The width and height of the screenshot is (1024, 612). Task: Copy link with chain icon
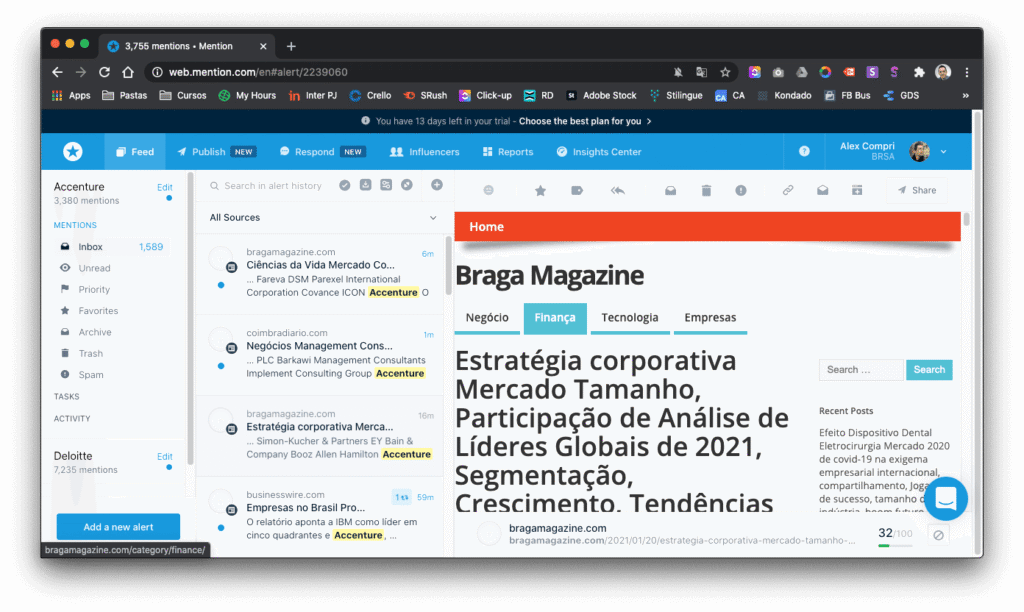[x=788, y=190]
